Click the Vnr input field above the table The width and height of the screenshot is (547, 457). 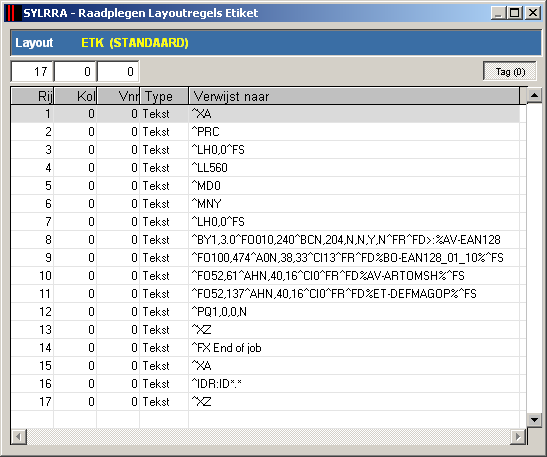pos(118,72)
